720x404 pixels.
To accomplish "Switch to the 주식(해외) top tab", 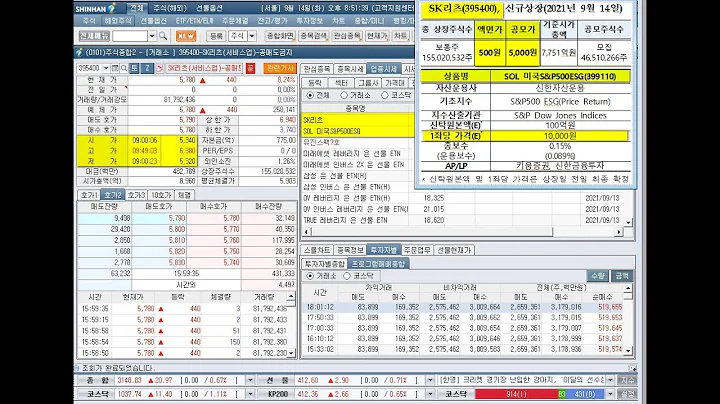I will point(170,8).
